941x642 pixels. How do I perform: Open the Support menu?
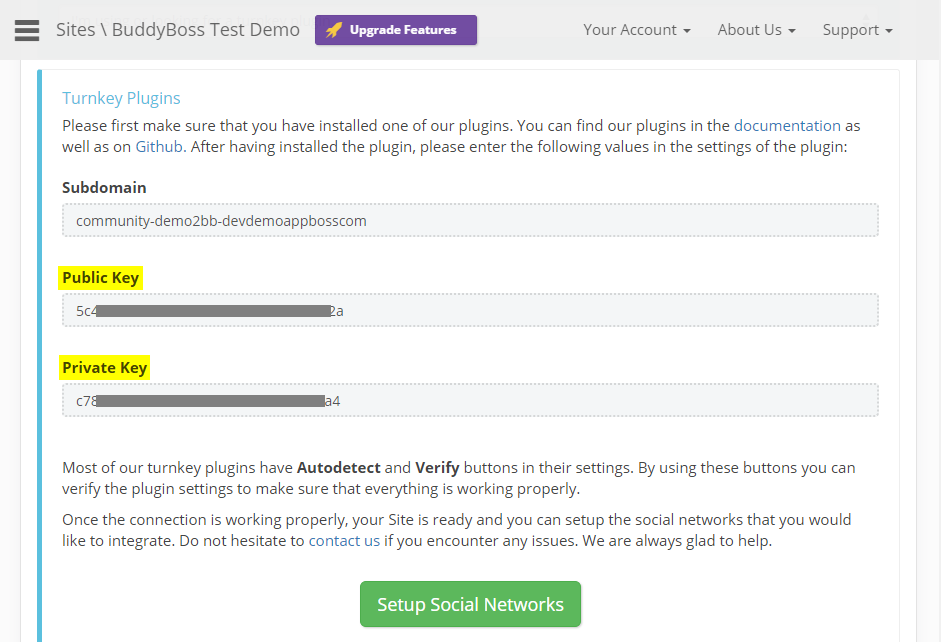click(851, 30)
